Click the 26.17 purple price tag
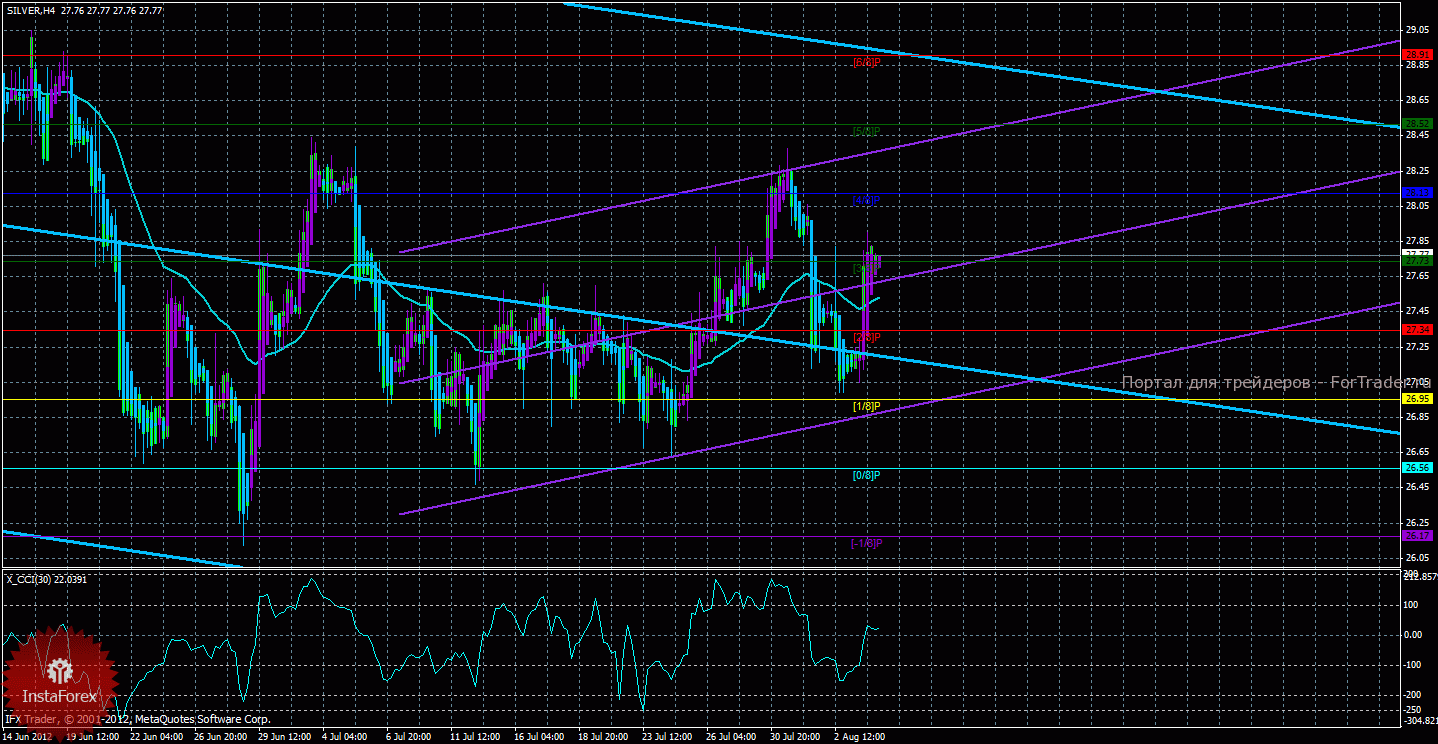 coord(1418,536)
